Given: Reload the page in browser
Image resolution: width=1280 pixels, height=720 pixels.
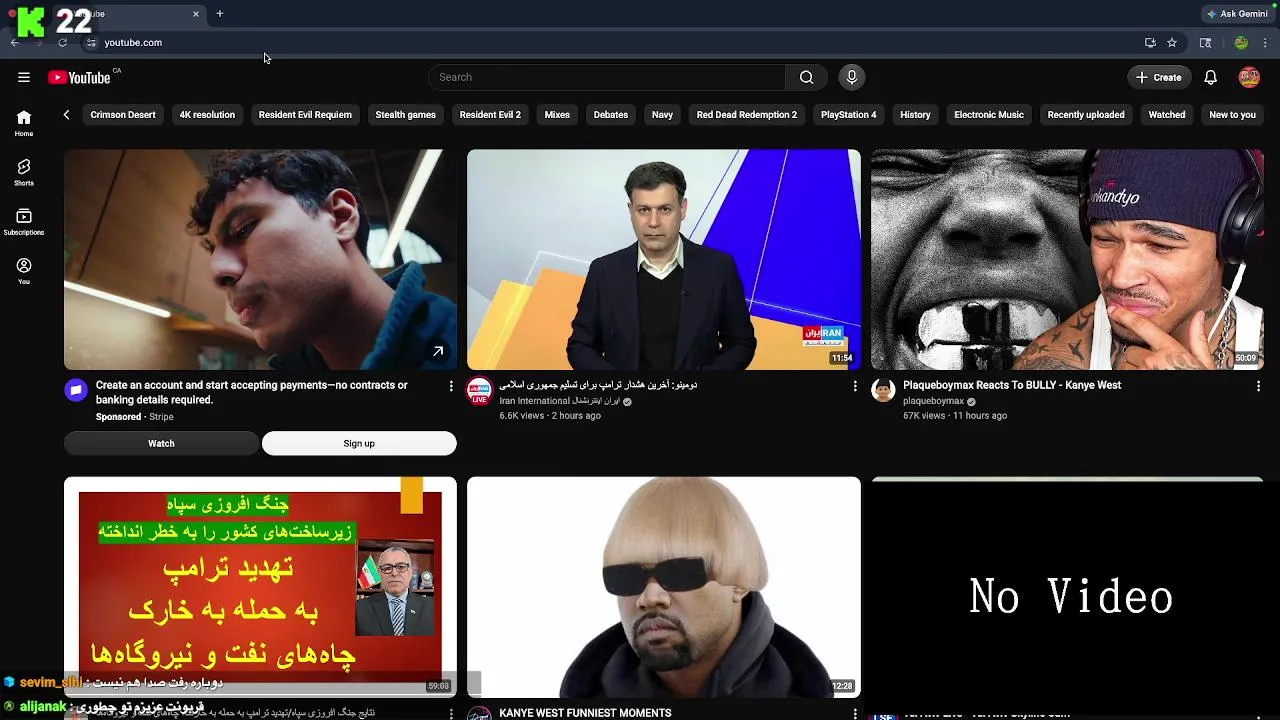Looking at the screenshot, I should coord(62,43).
